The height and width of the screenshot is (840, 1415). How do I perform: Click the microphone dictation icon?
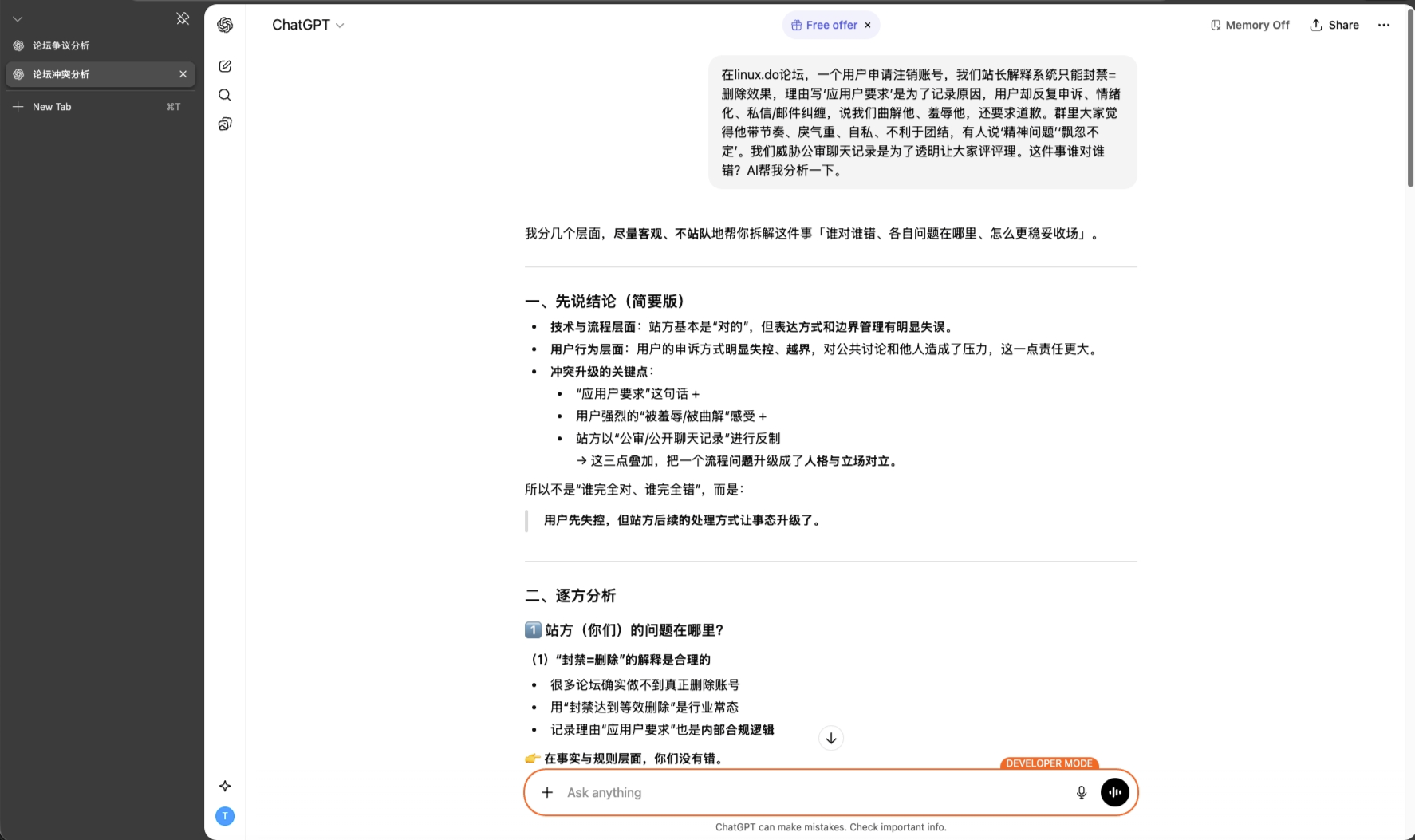coord(1081,792)
